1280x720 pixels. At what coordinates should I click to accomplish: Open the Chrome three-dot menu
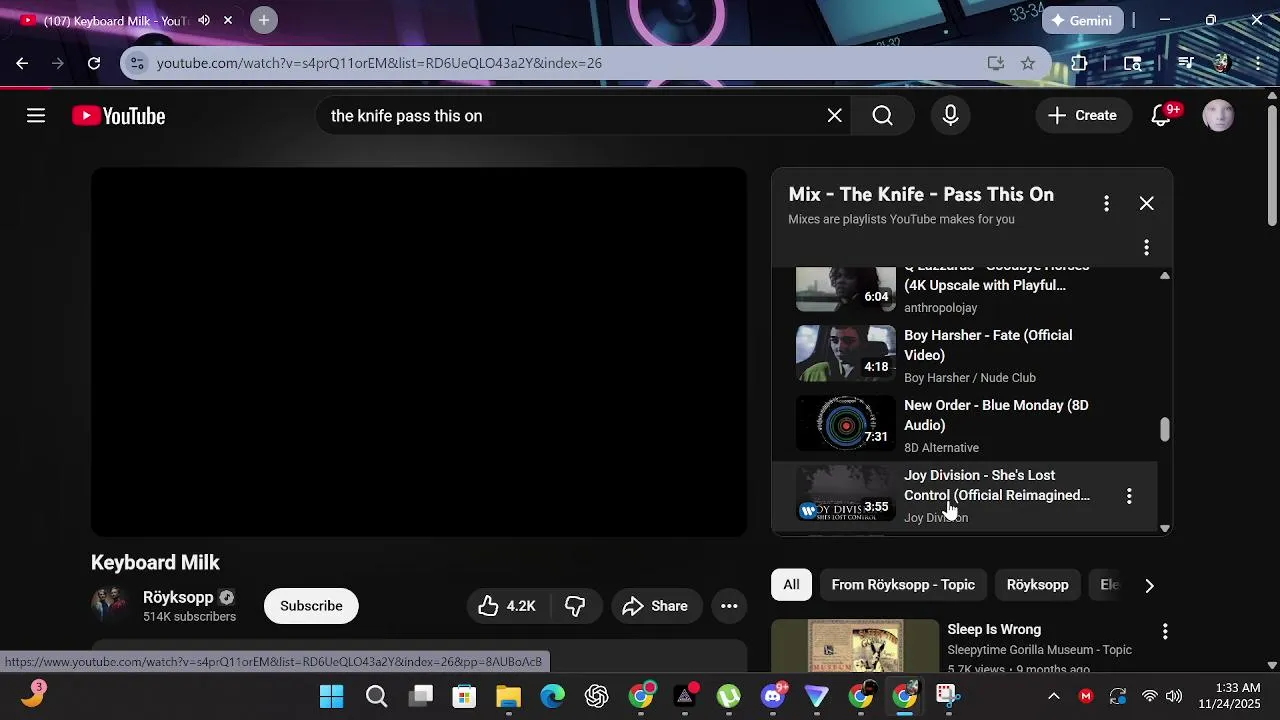[1258, 63]
